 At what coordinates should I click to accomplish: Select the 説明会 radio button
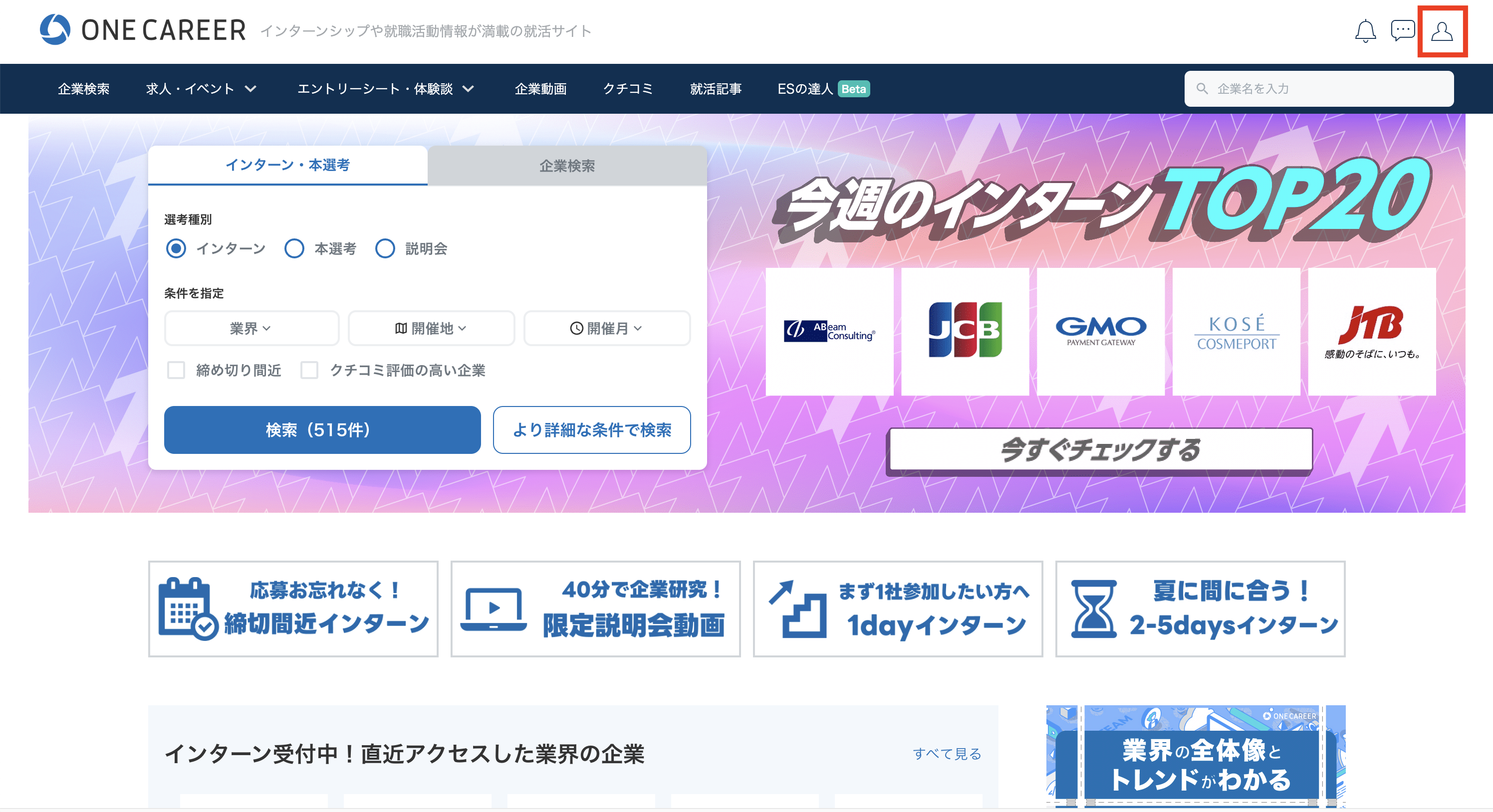click(x=385, y=248)
